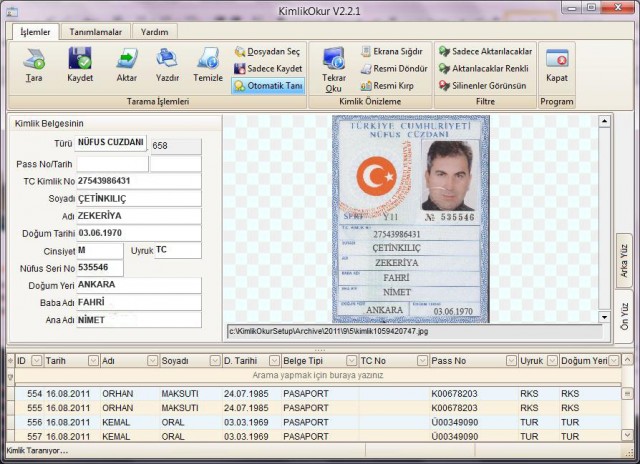Toggle the Otomatik Tanı option
Screen dimensions: 640x464
coord(268,86)
